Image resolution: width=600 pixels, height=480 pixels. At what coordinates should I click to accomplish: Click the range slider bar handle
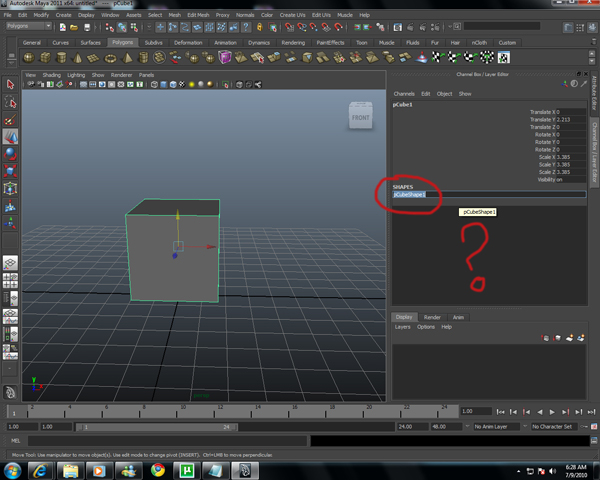click(x=156, y=427)
